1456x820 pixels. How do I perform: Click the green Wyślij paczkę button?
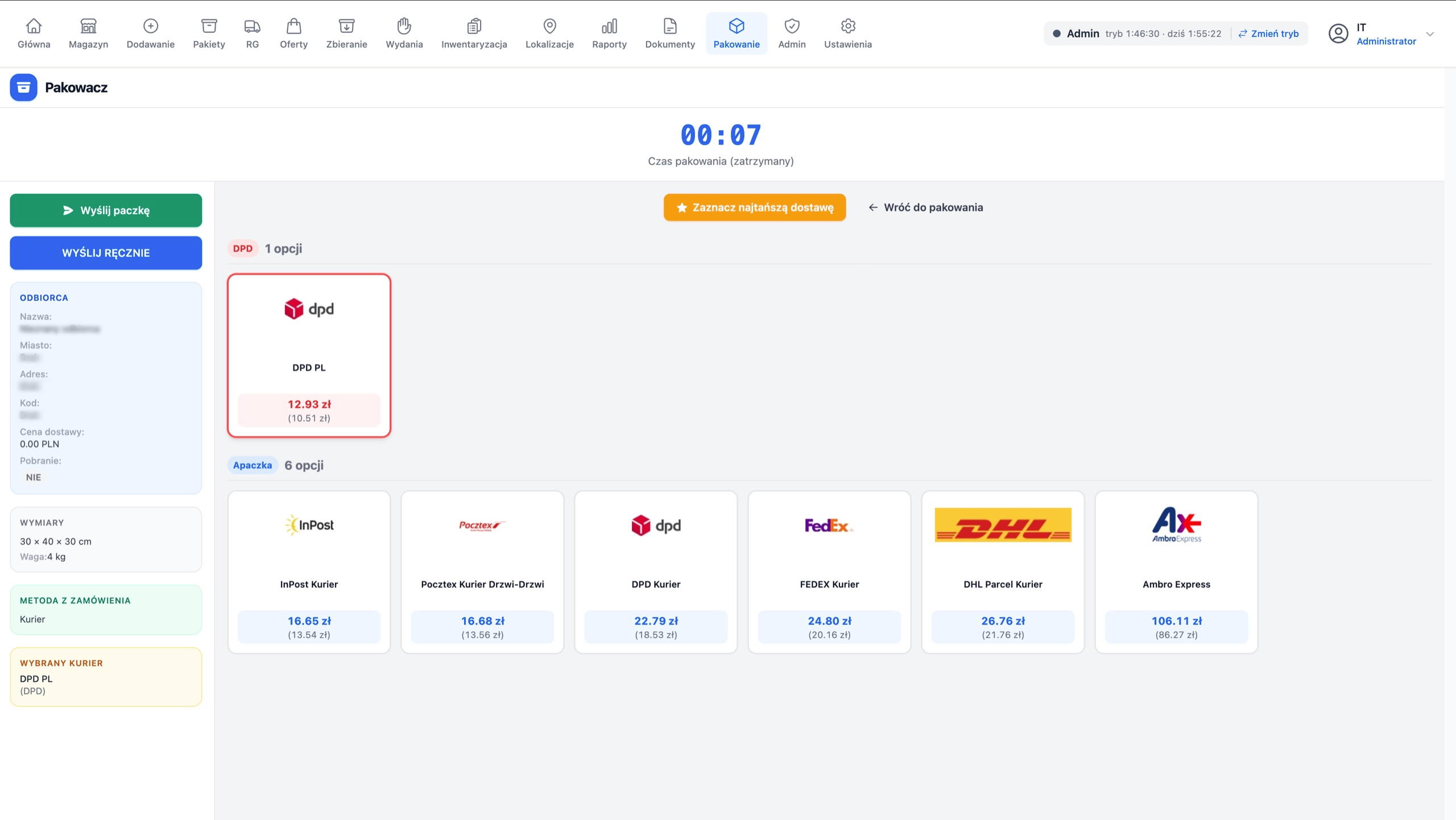pyautogui.click(x=106, y=210)
